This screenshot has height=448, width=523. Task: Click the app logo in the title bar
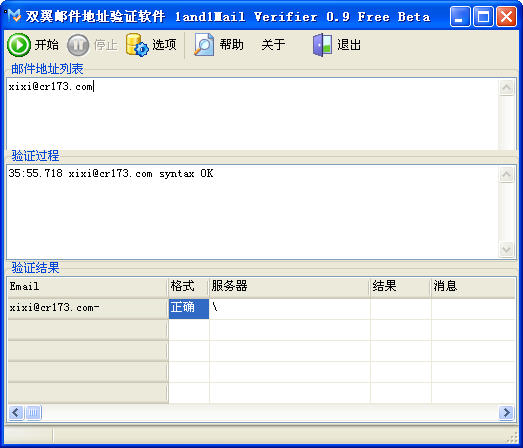14,15
